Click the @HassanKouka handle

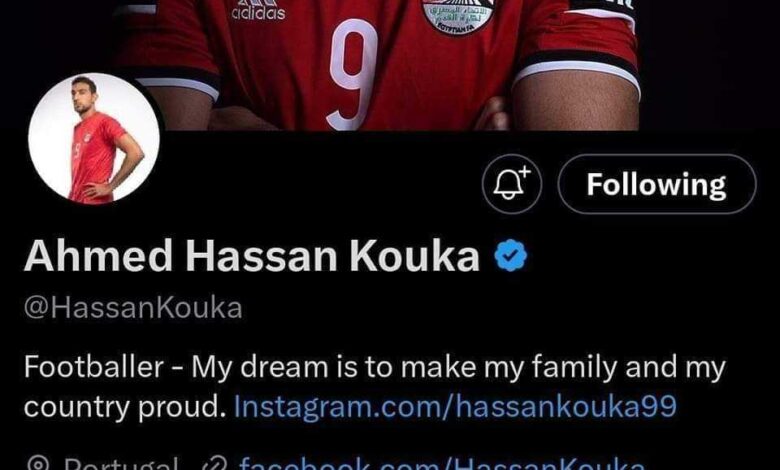click(x=133, y=308)
